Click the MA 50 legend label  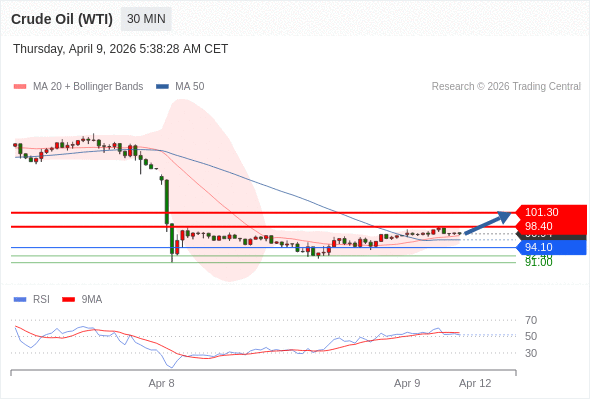190,87
